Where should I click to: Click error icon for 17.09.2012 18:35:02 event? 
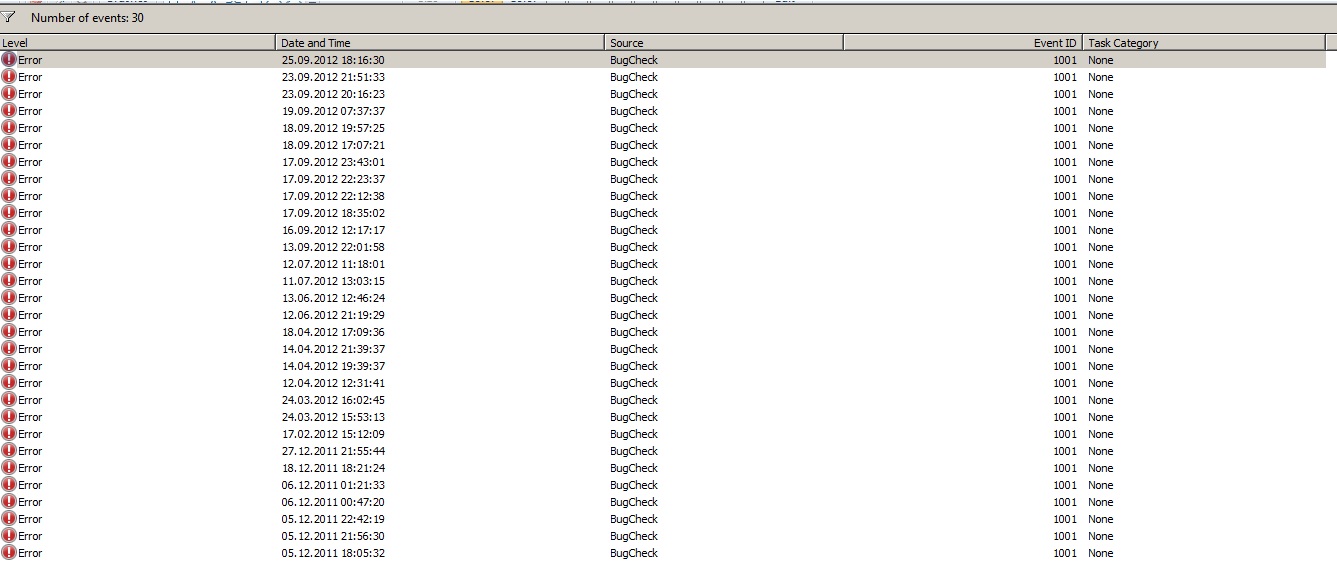click(9, 213)
